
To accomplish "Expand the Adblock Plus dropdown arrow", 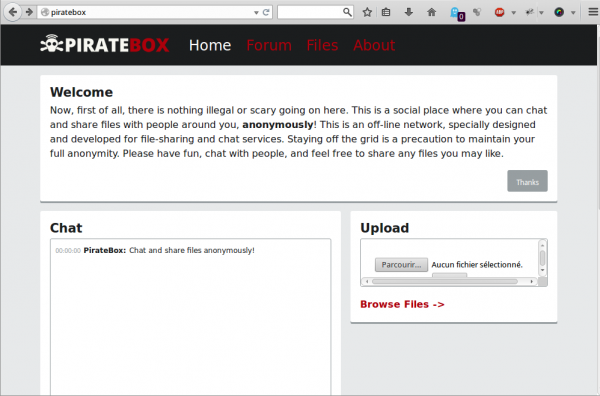I will click(x=514, y=13).
